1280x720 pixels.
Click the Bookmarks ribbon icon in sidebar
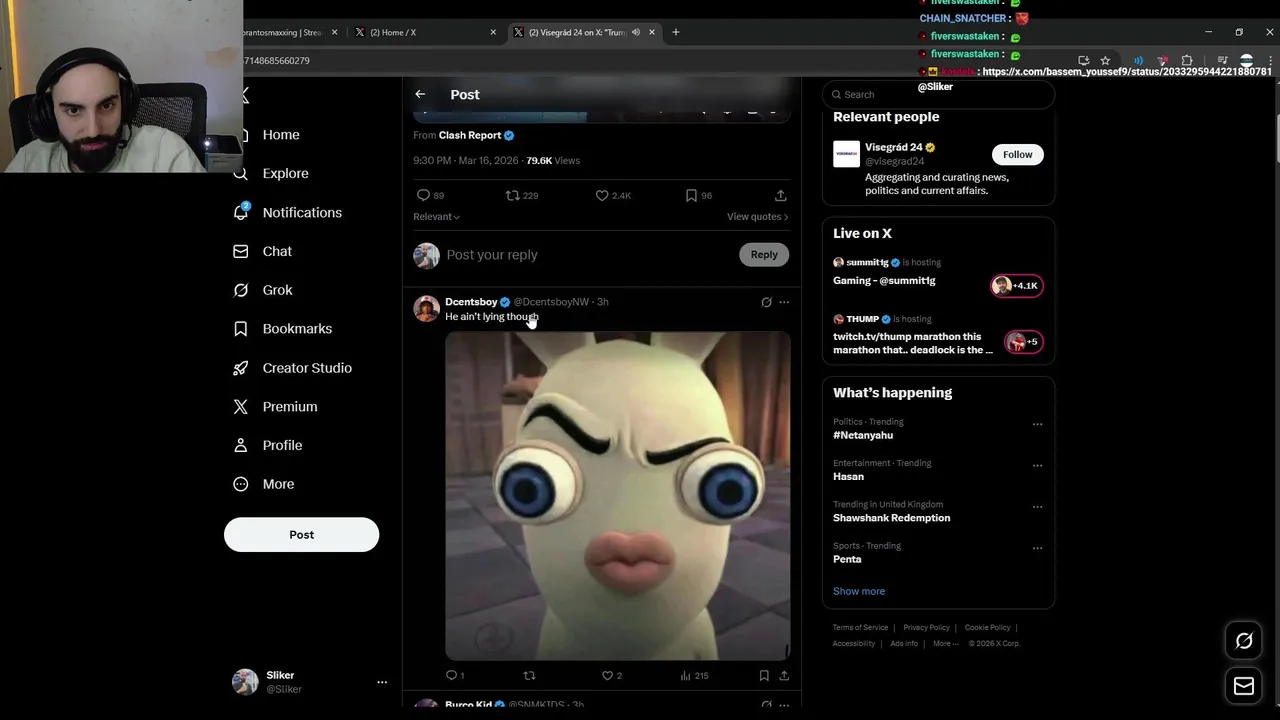240,329
